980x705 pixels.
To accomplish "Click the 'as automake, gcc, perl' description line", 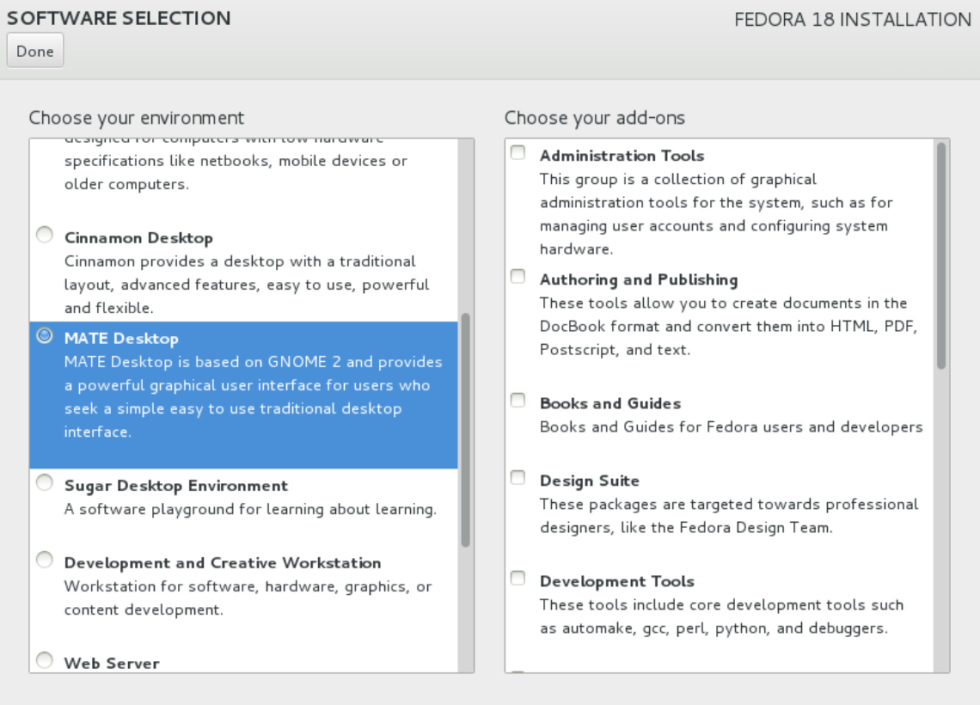I will pos(714,628).
